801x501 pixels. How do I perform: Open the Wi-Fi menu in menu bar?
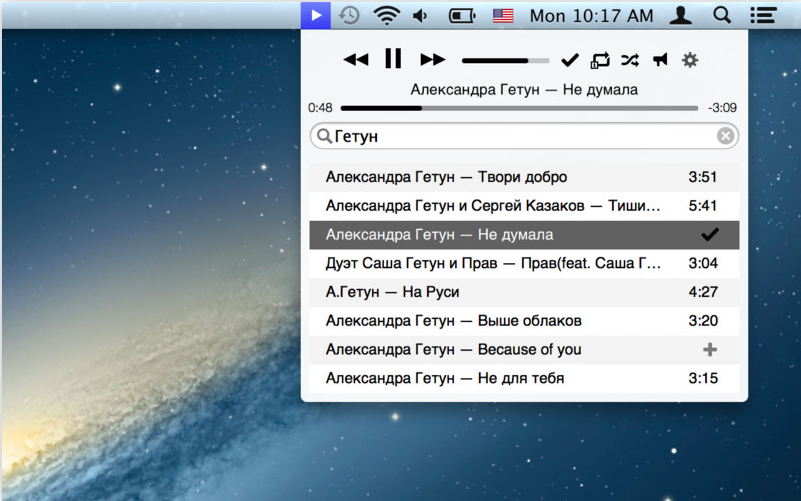386,15
